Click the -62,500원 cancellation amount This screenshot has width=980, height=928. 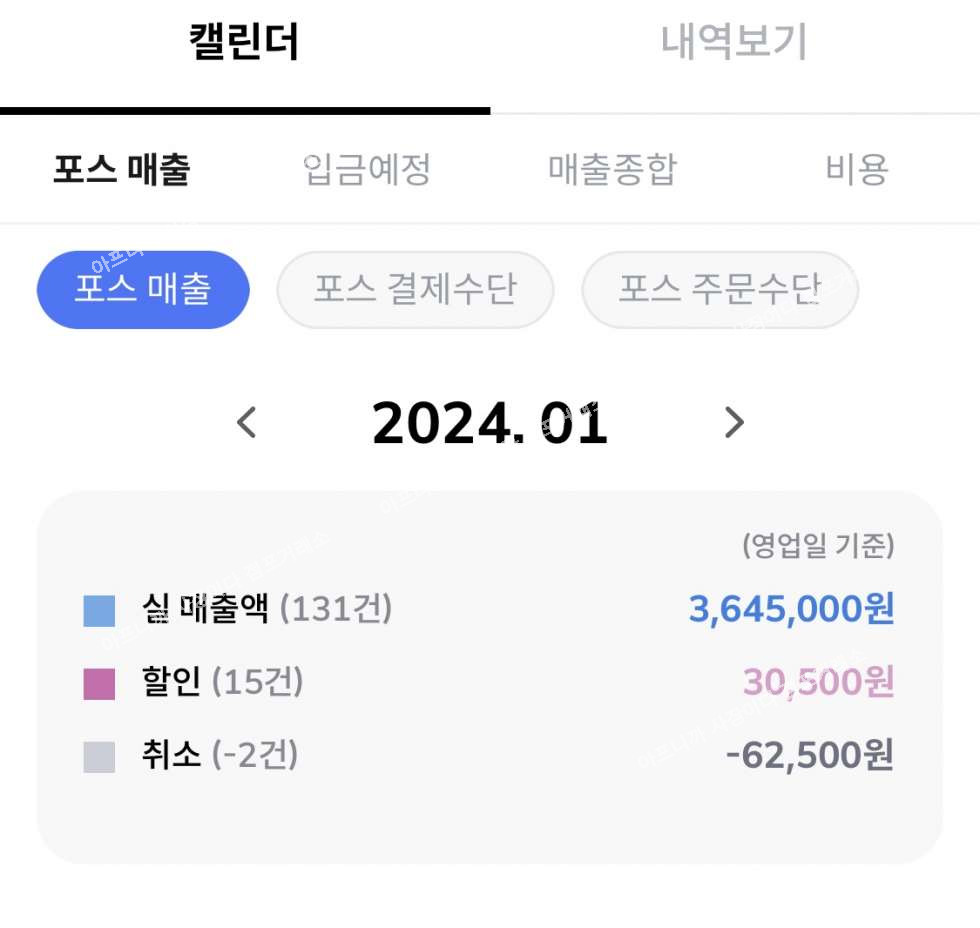(809, 755)
